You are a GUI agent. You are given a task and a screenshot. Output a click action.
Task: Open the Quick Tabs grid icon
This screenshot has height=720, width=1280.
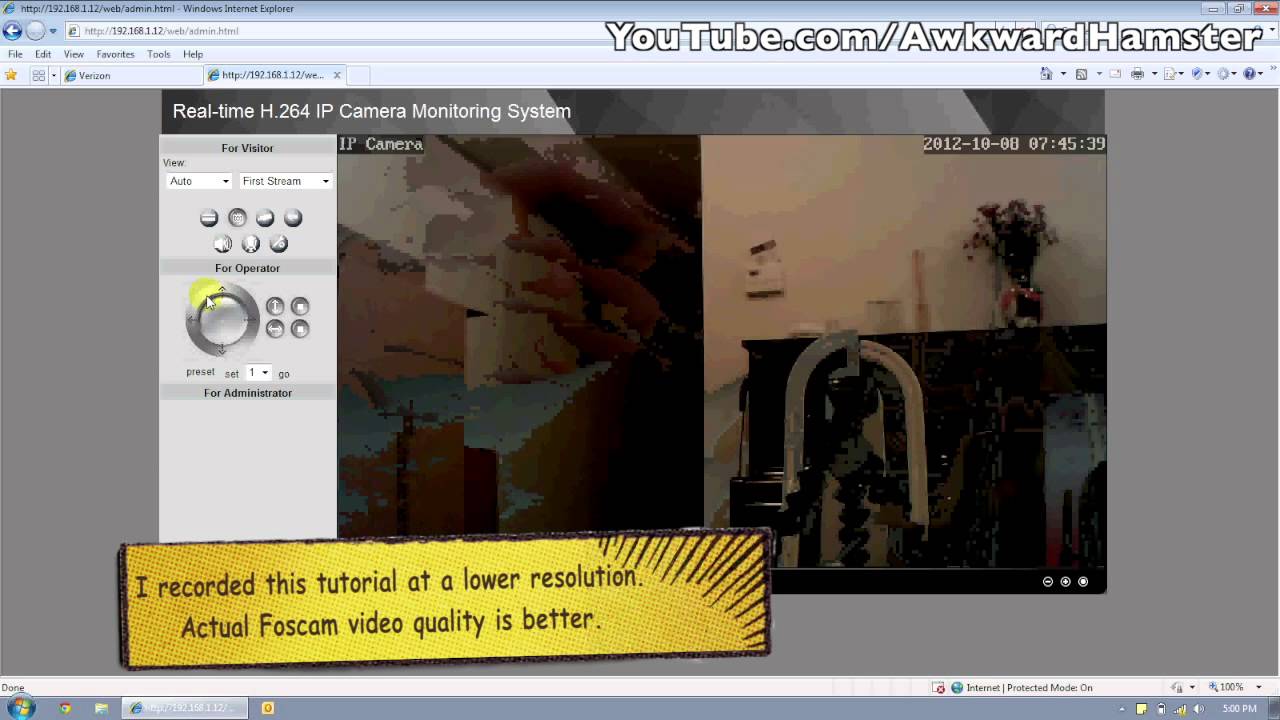tap(38, 75)
